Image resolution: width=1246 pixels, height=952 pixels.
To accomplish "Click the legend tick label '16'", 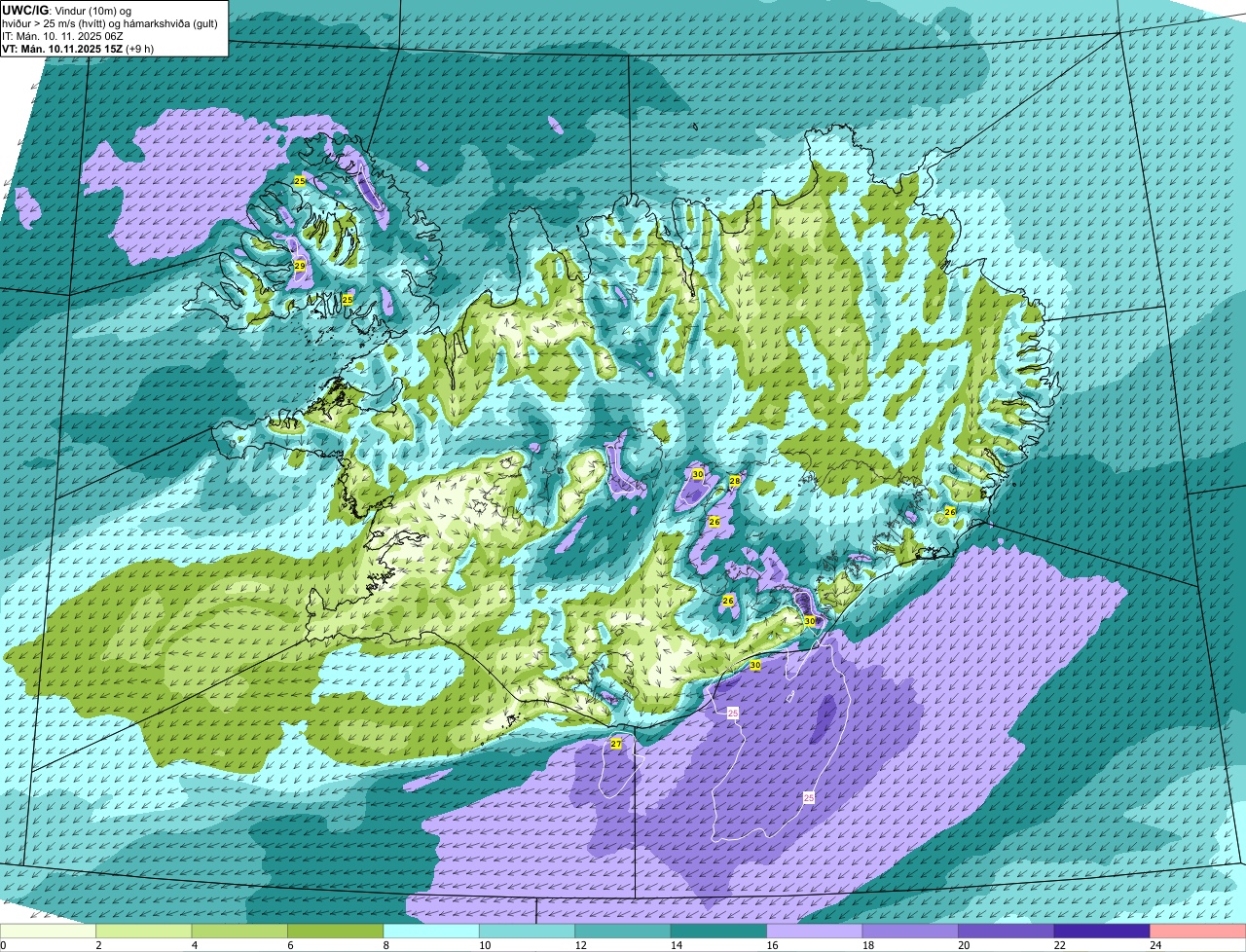I will pyautogui.click(x=772, y=945).
